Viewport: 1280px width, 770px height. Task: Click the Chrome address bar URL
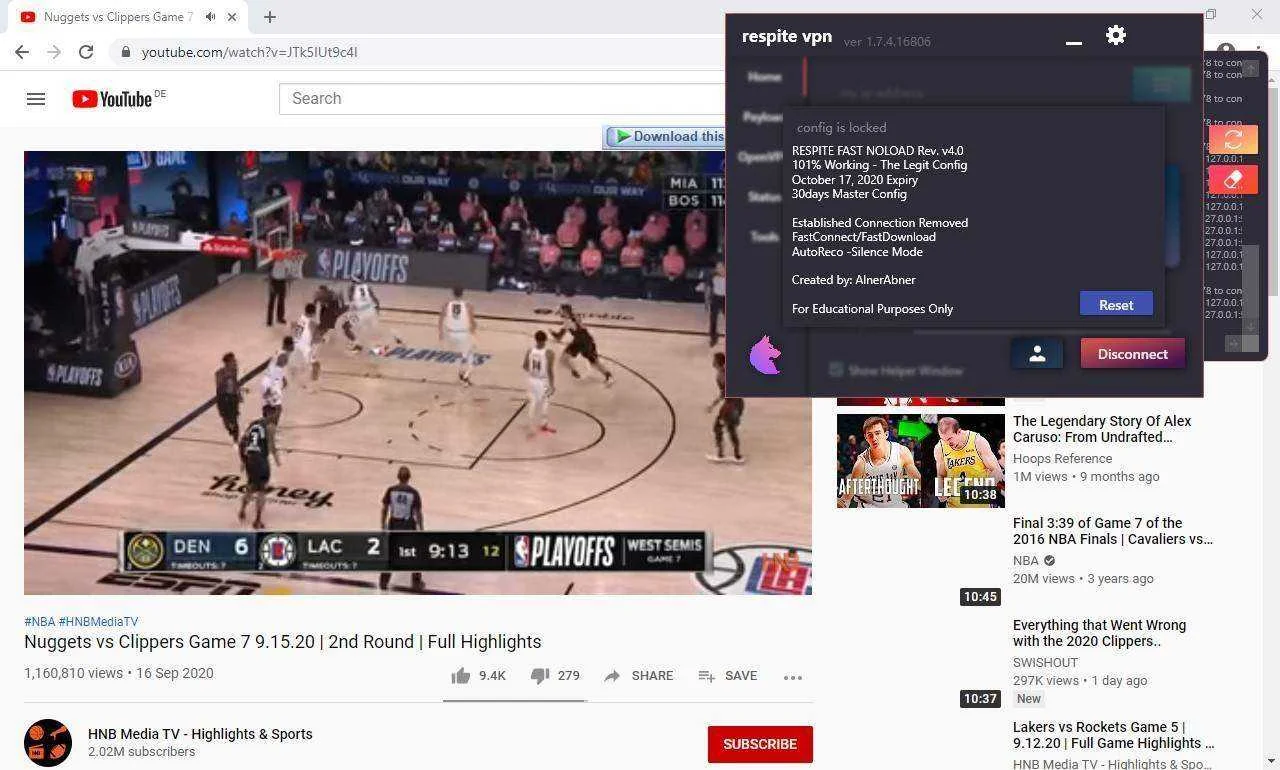tap(249, 52)
